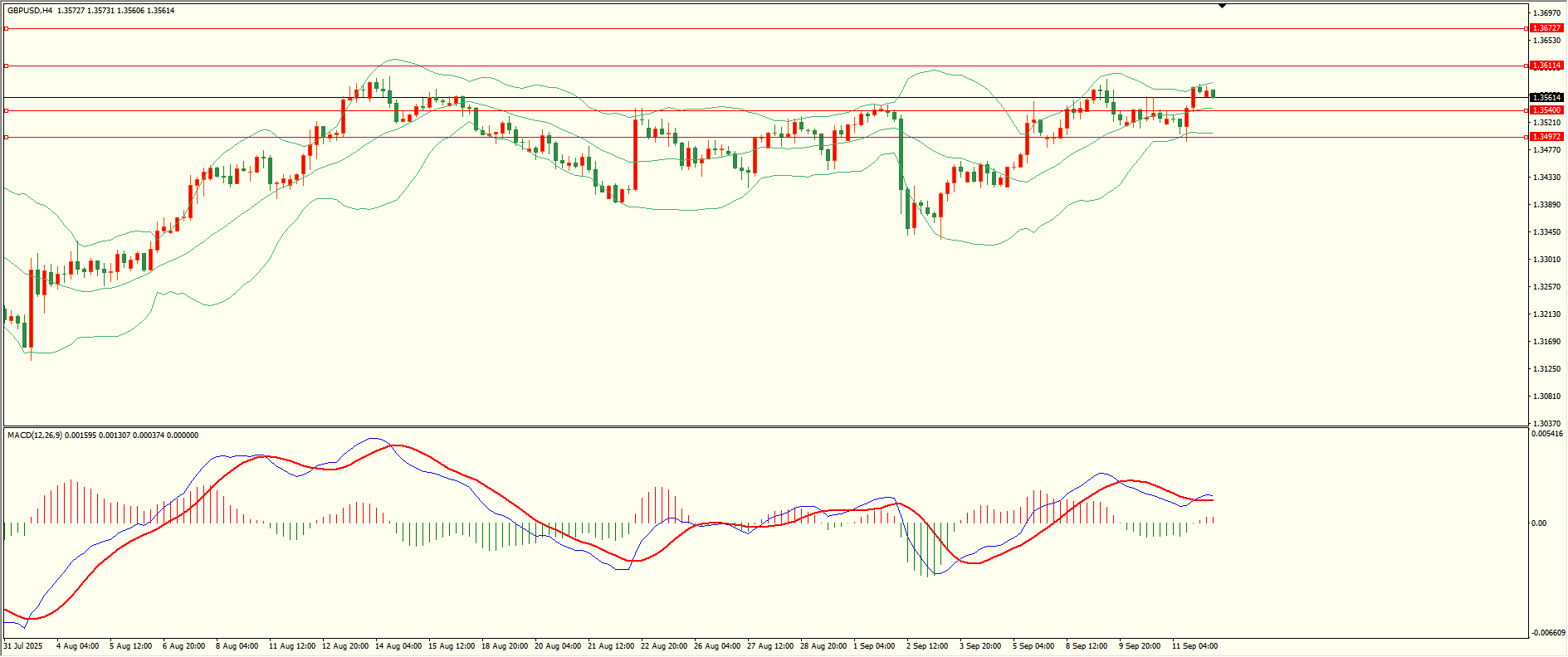Click the chart shift triangle marker
The image size is (1568, 657).
pyautogui.click(x=1222, y=7)
